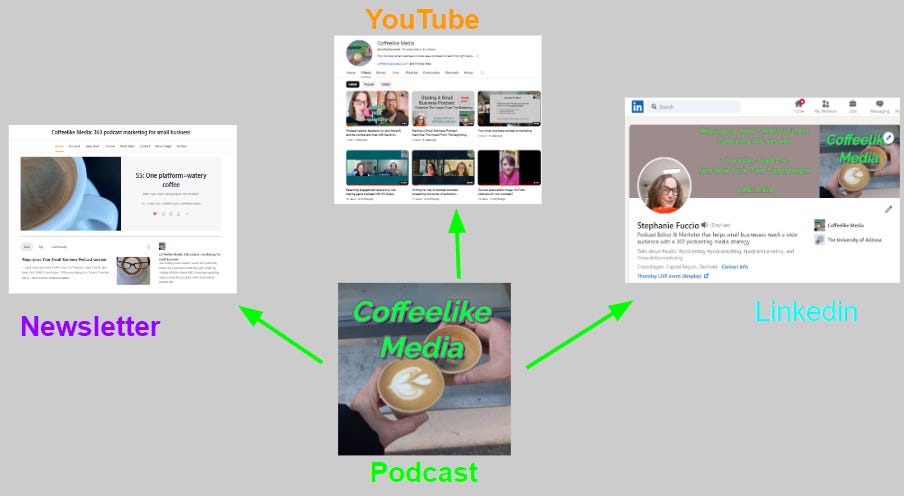Open the Coffeelike Media company link on LinkedIn
The height and width of the screenshot is (496, 904).
[846, 226]
